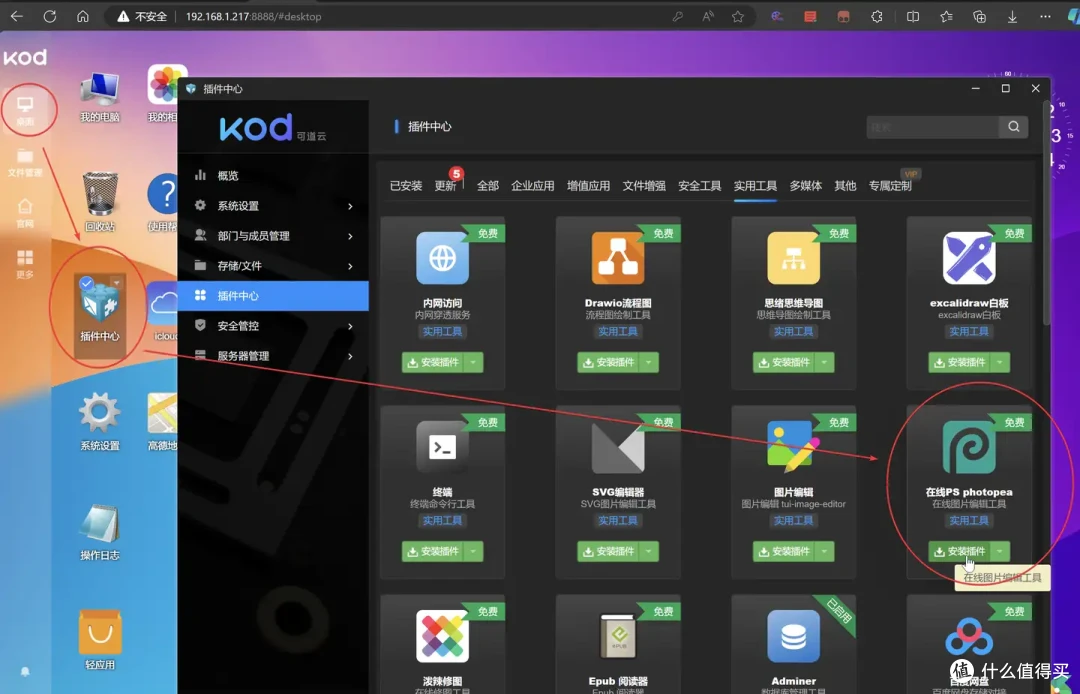The image size is (1080, 694).
Task: Click 安装插件 for 图片编辑
Action: (x=785, y=551)
